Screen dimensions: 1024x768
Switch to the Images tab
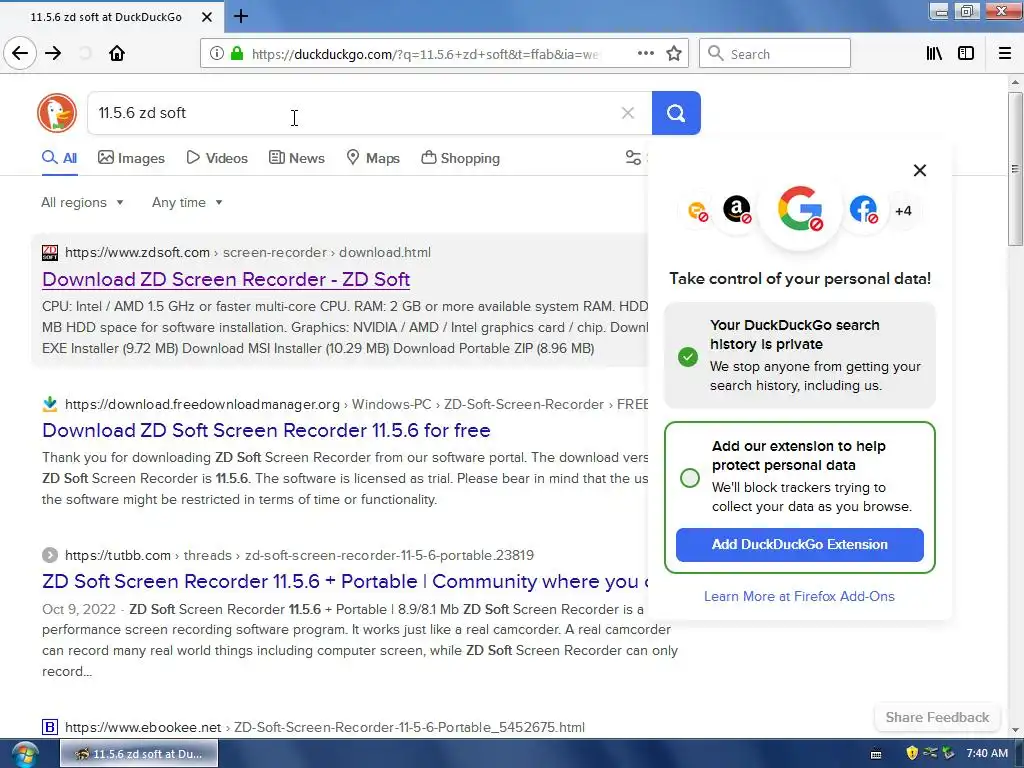pos(131,158)
